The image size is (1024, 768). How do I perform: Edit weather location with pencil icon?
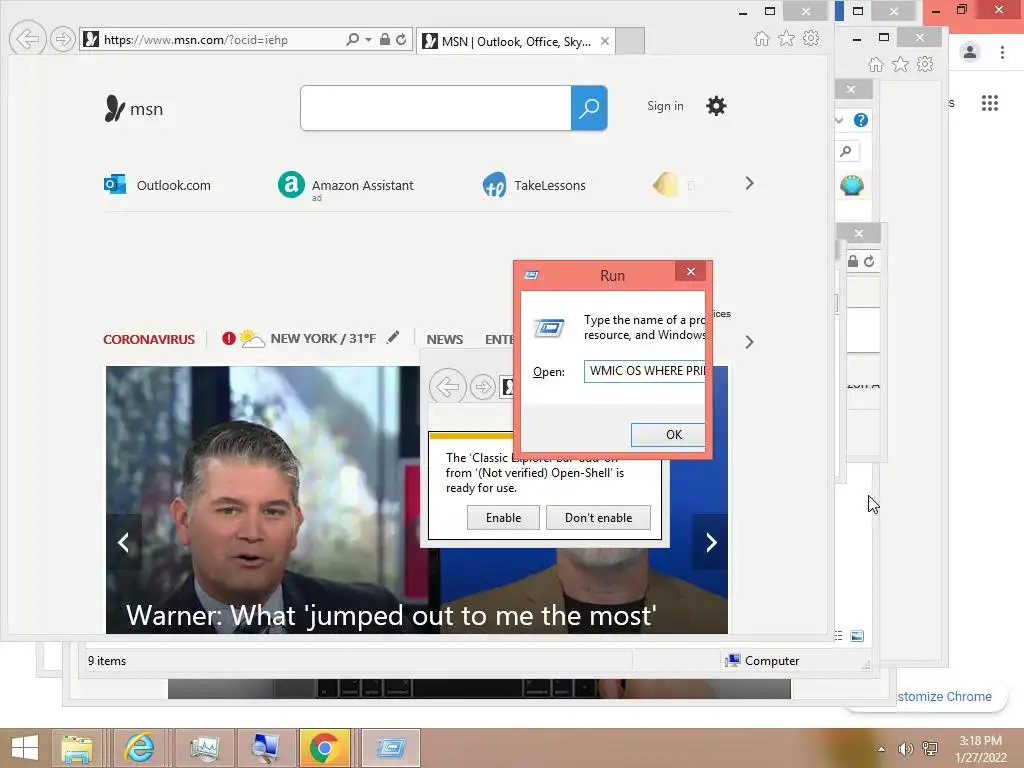point(392,338)
